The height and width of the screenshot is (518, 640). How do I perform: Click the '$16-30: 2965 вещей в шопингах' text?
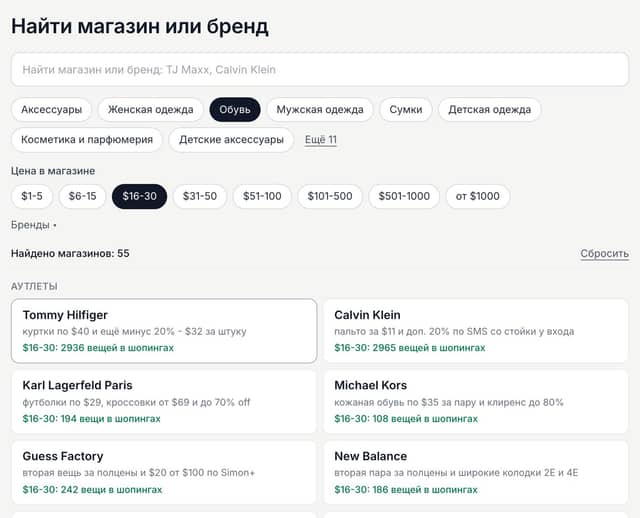410,348
